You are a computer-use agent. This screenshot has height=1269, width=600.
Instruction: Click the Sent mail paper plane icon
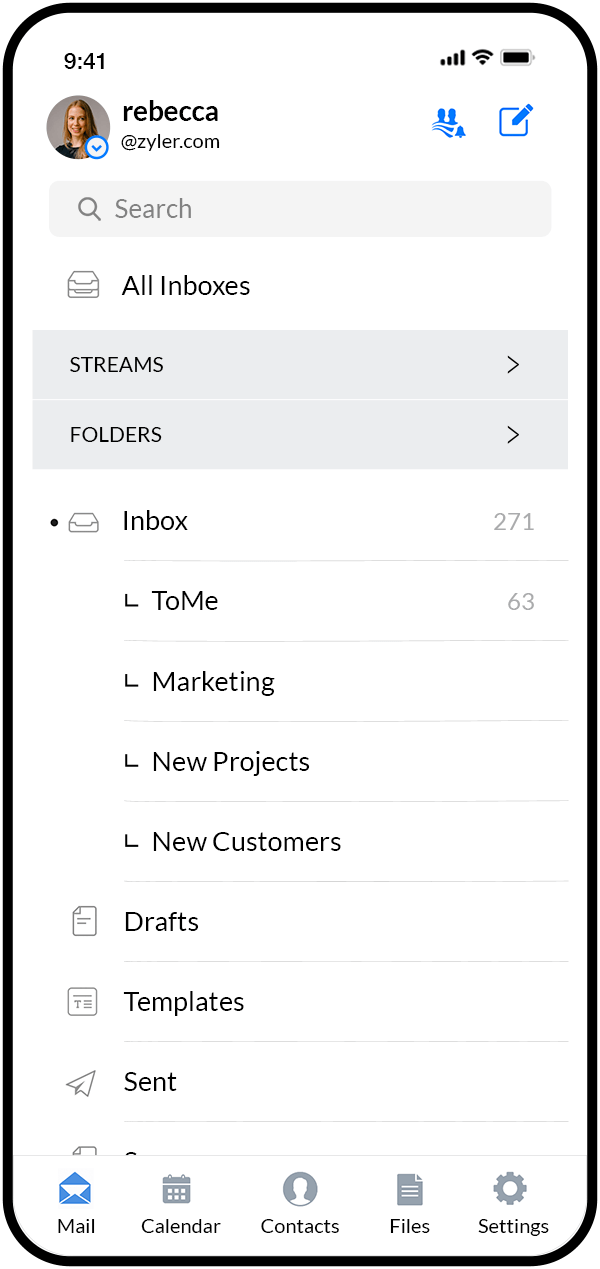(x=81, y=1081)
